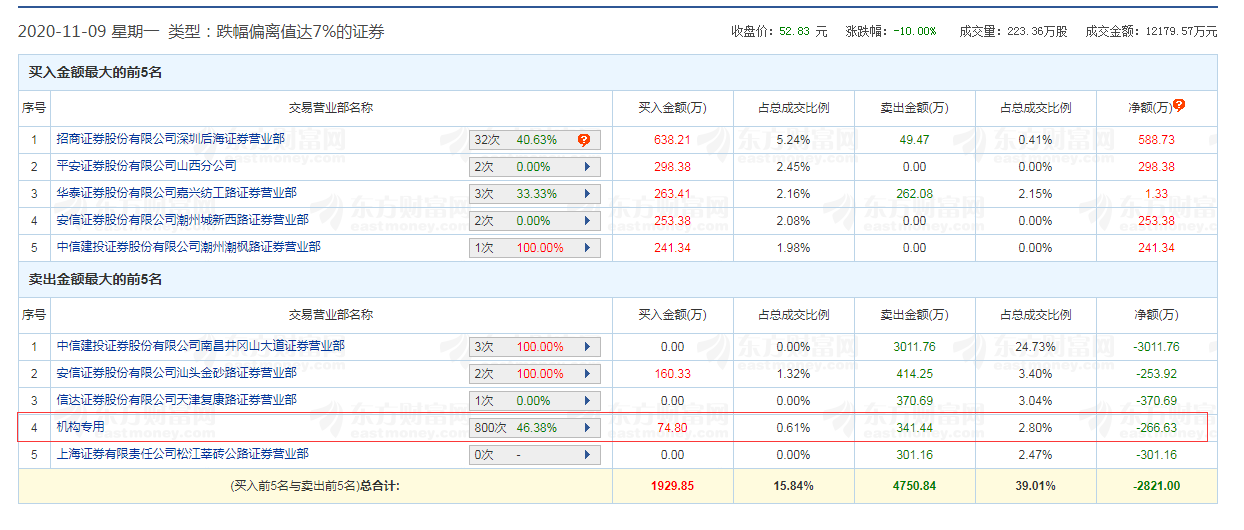Screen dimensions: 1244x530
Task: Open 安信证券汕头金砂路证券营业部 link
Action: [x=176, y=373]
